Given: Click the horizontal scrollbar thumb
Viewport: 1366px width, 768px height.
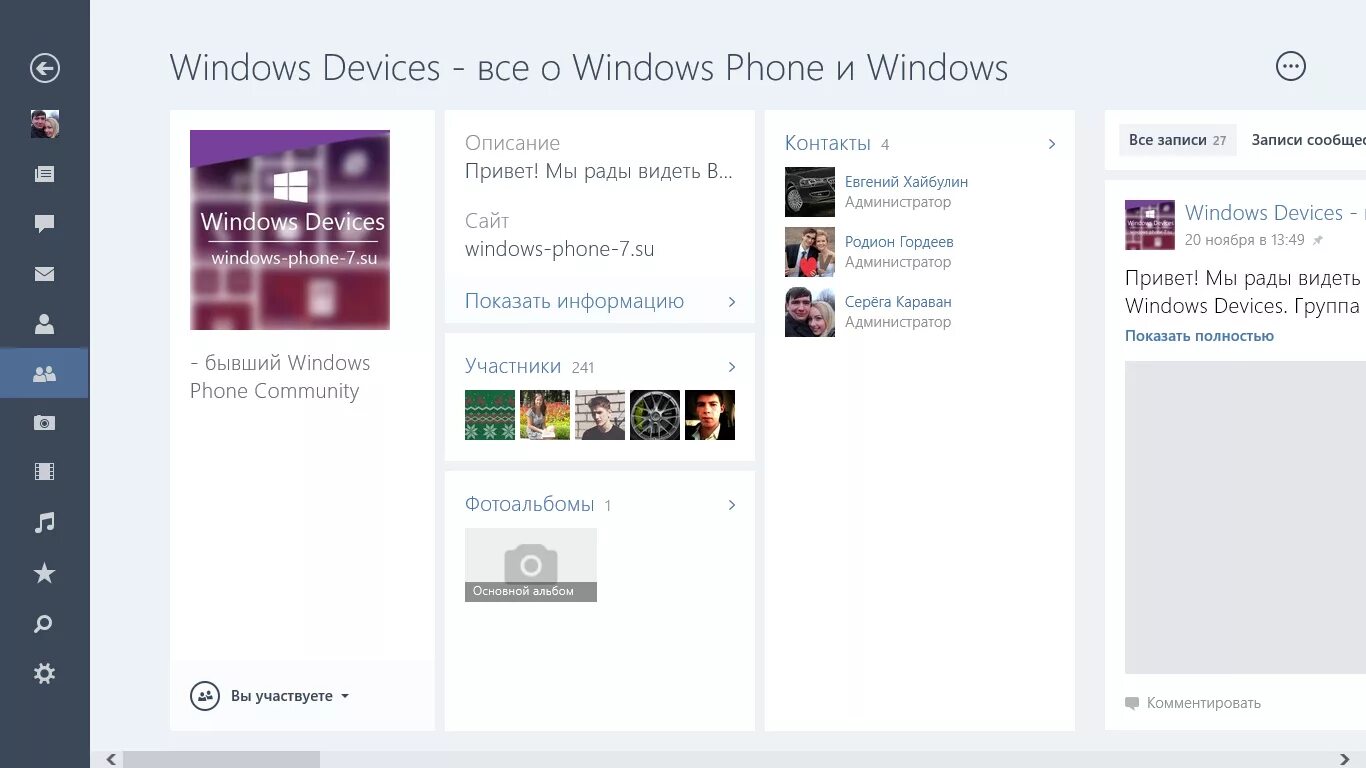Looking at the screenshot, I should (221, 760).
